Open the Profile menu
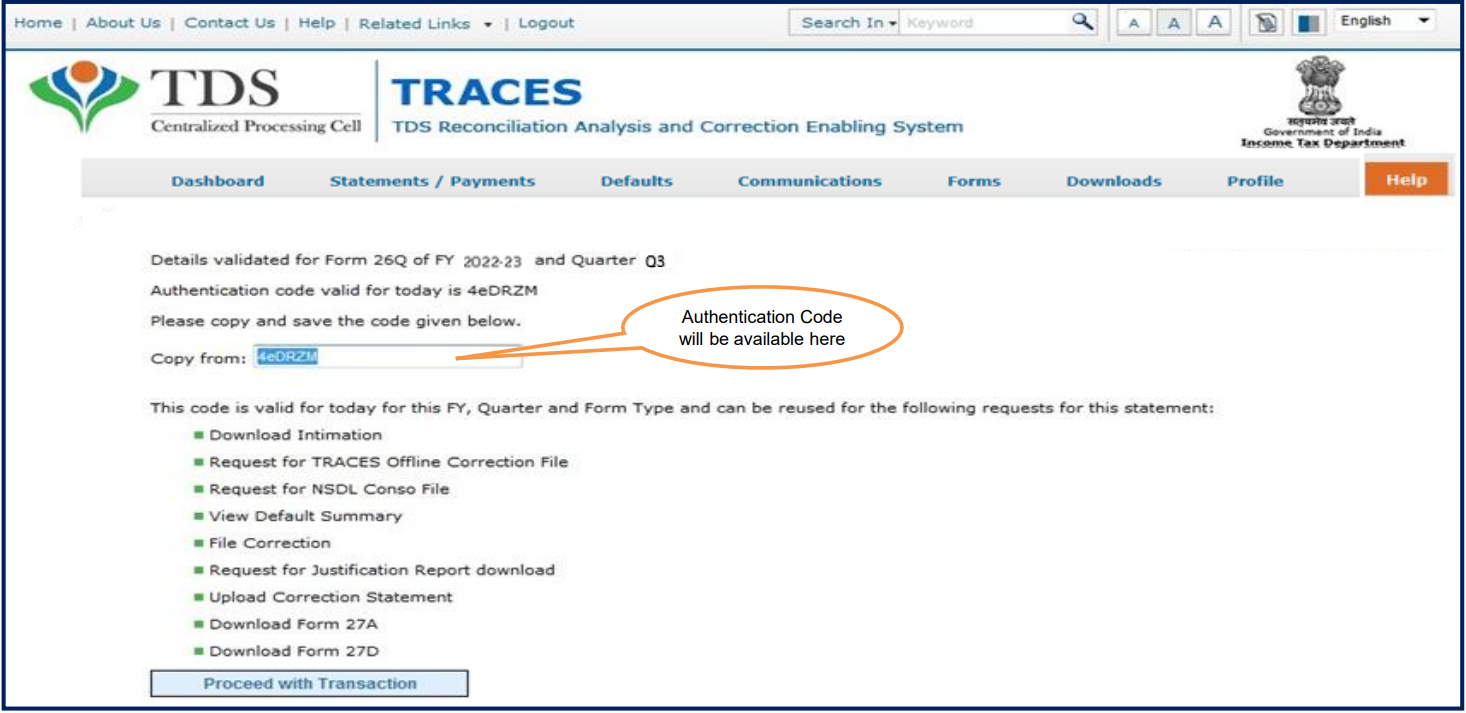The height and width of the screenshot is (713, 1466). click(1255, 181)
